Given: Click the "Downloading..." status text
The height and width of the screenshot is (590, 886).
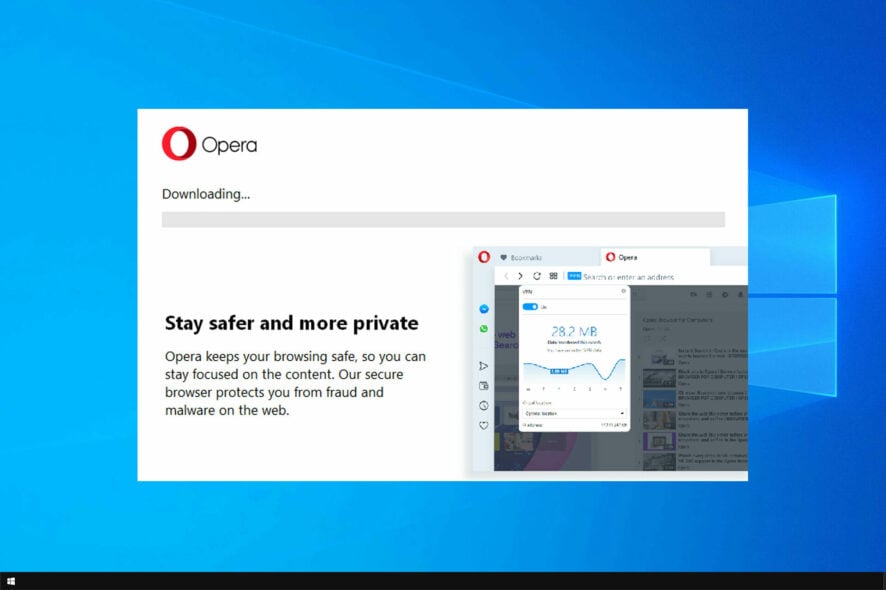Looking at the screenshot, I should tap(206, 194).
